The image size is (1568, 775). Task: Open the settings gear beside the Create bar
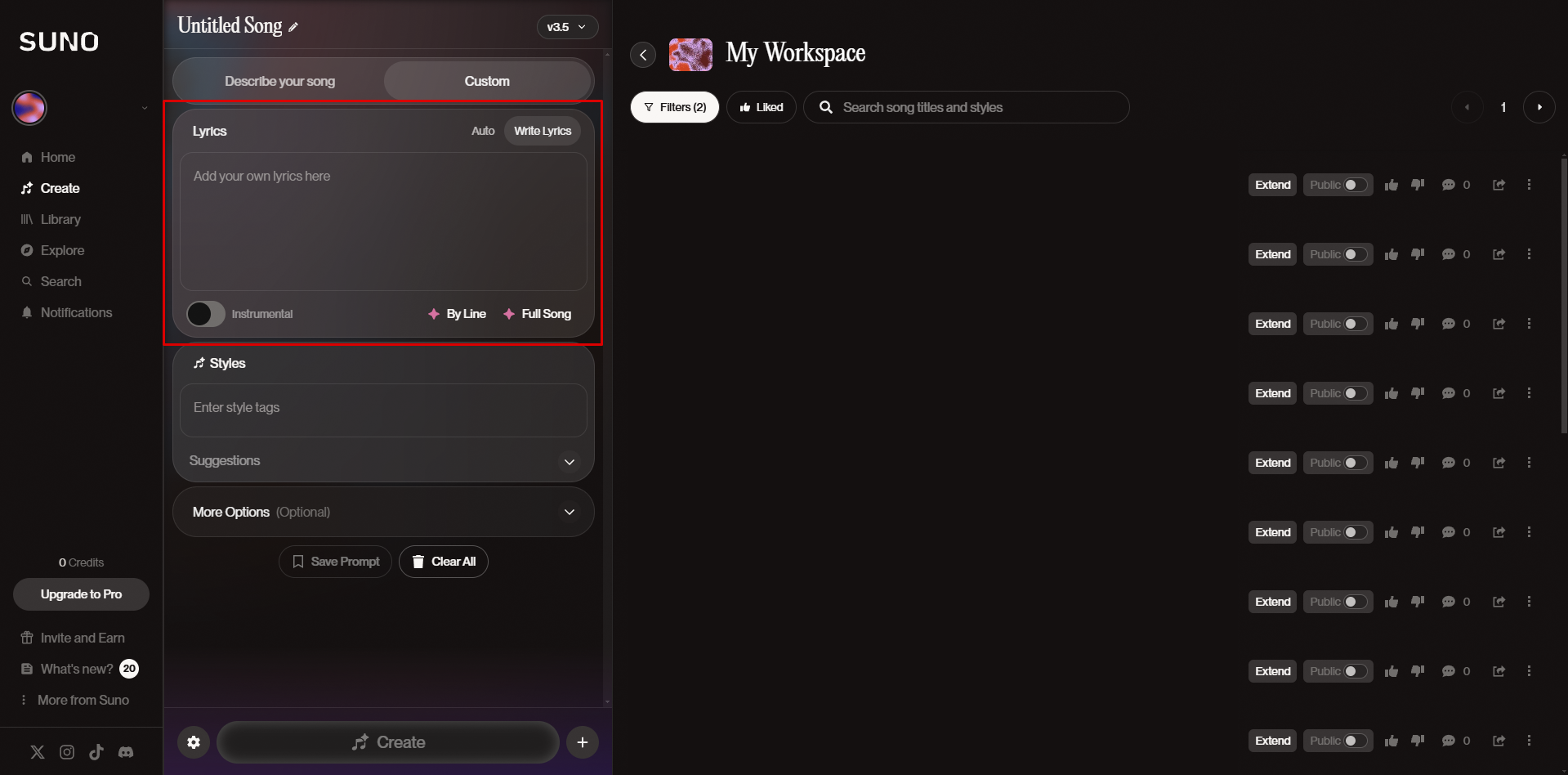(x=194, y=742)
